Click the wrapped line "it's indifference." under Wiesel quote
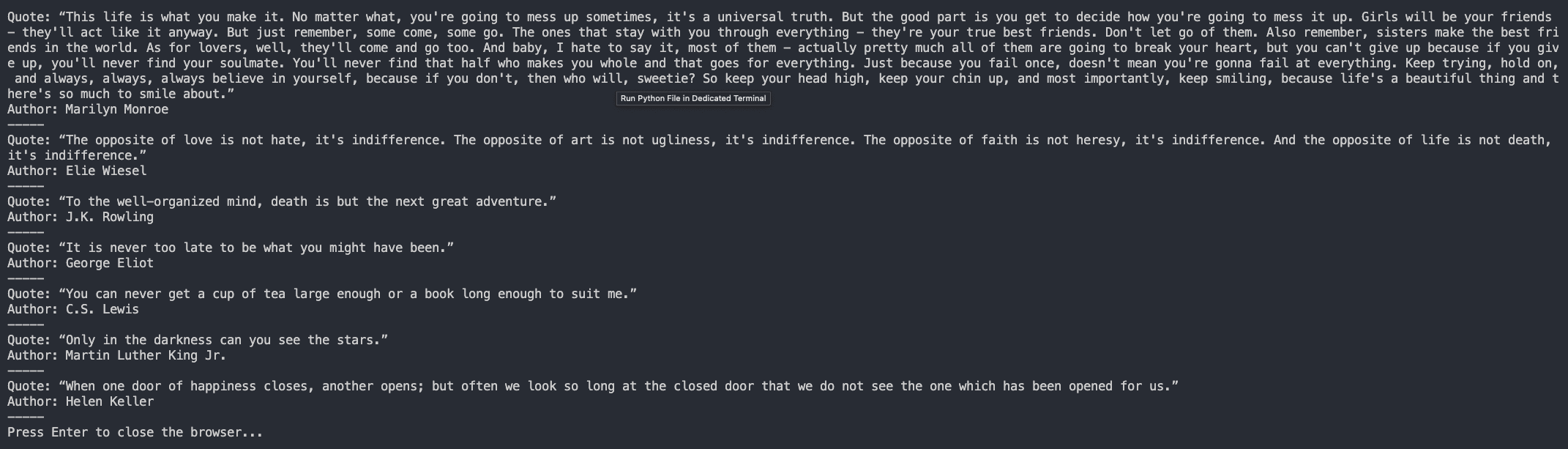 77,155
